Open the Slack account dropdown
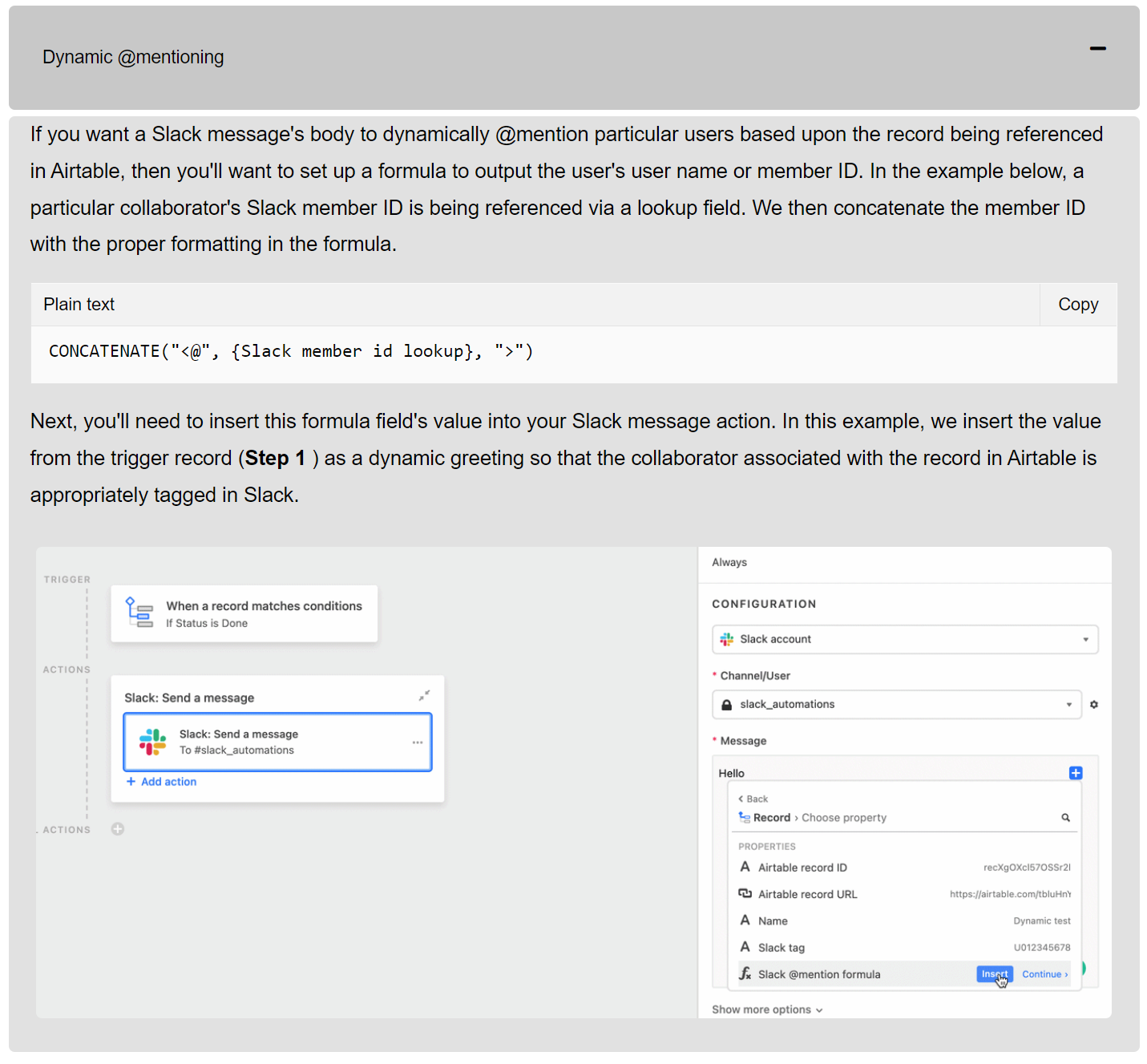The image size is (1147, 1064). tap(905, 639)
